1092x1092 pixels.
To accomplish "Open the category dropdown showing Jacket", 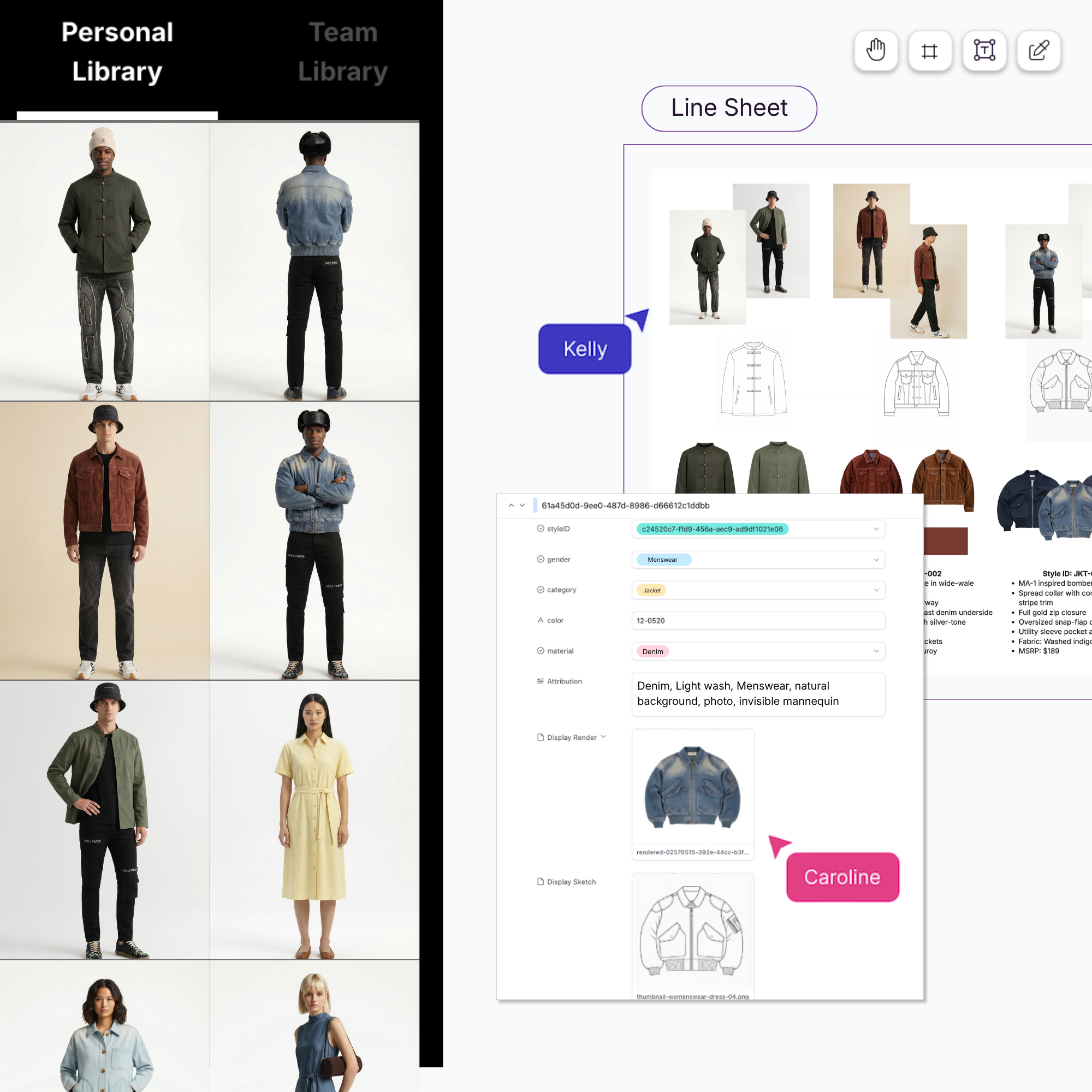I will [876, 590].
